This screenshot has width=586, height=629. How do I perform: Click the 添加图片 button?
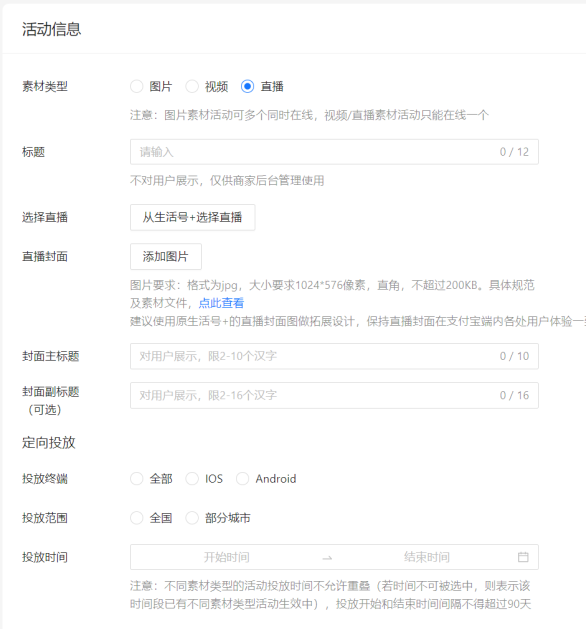click(x=166, y=256)
